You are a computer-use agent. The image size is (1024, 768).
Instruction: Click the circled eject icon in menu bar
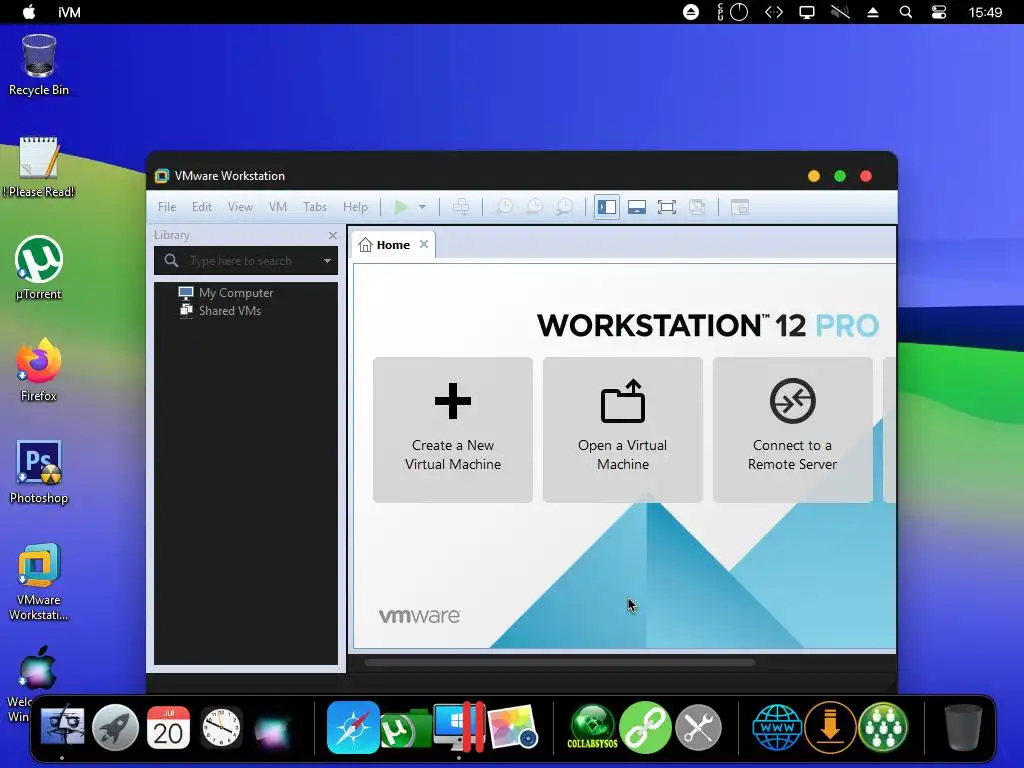pyautogui.click(x=690, y=12)
